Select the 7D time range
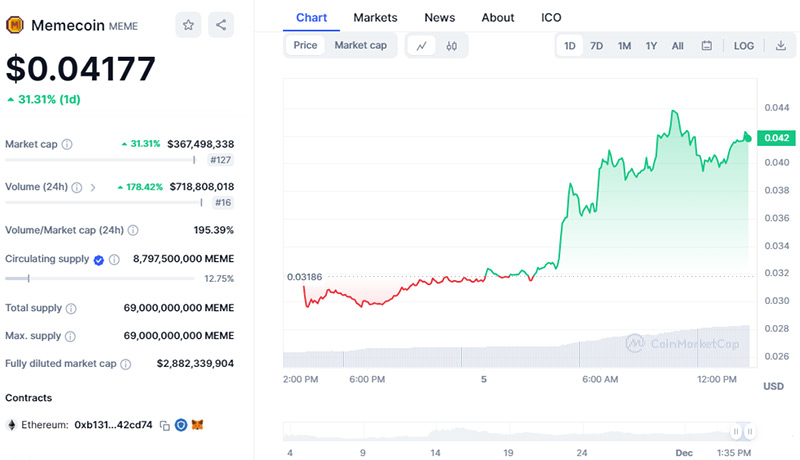This screenshot has height=460, width=800. tap(596, 45)
